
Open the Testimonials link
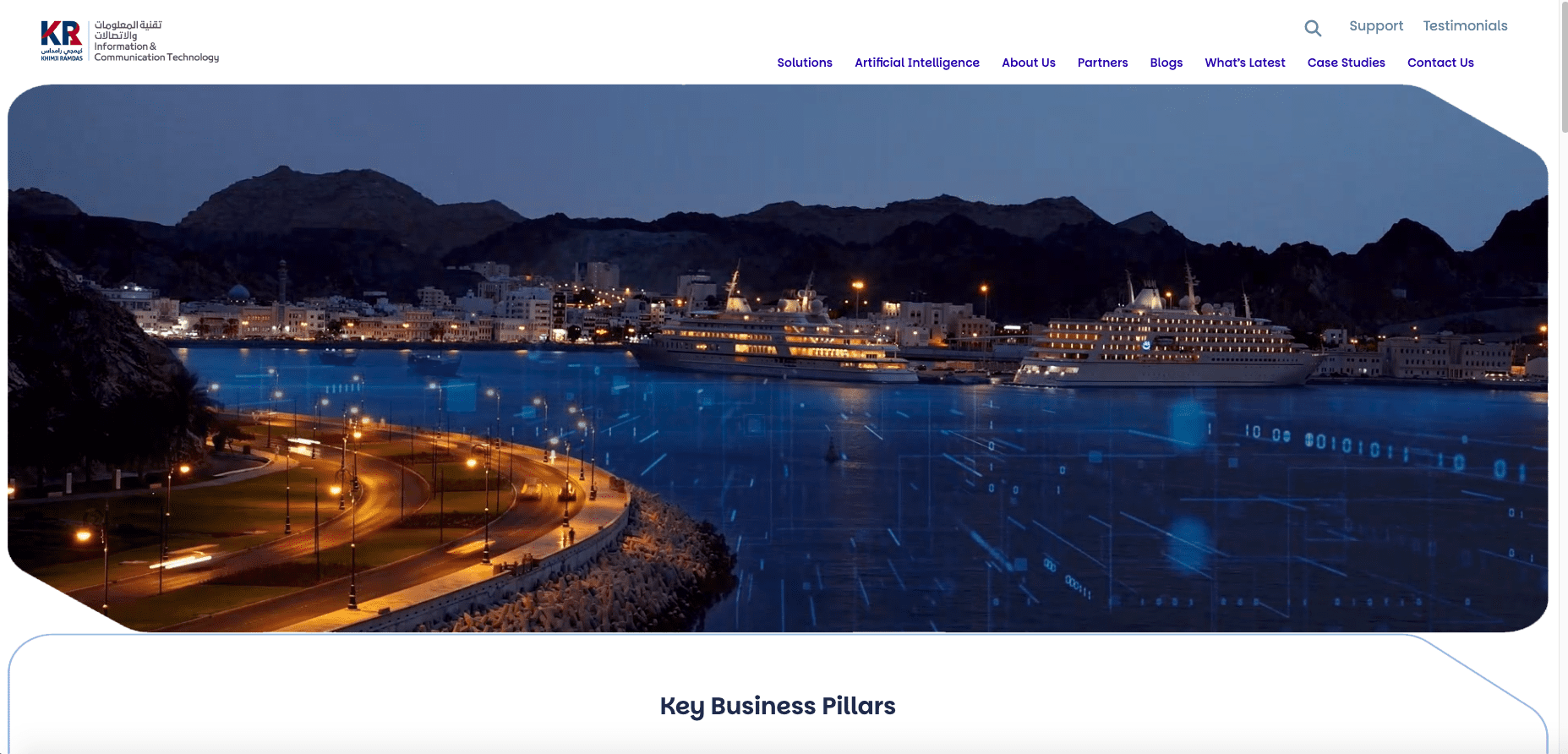pyautogui.click(x=1465, y=25)
